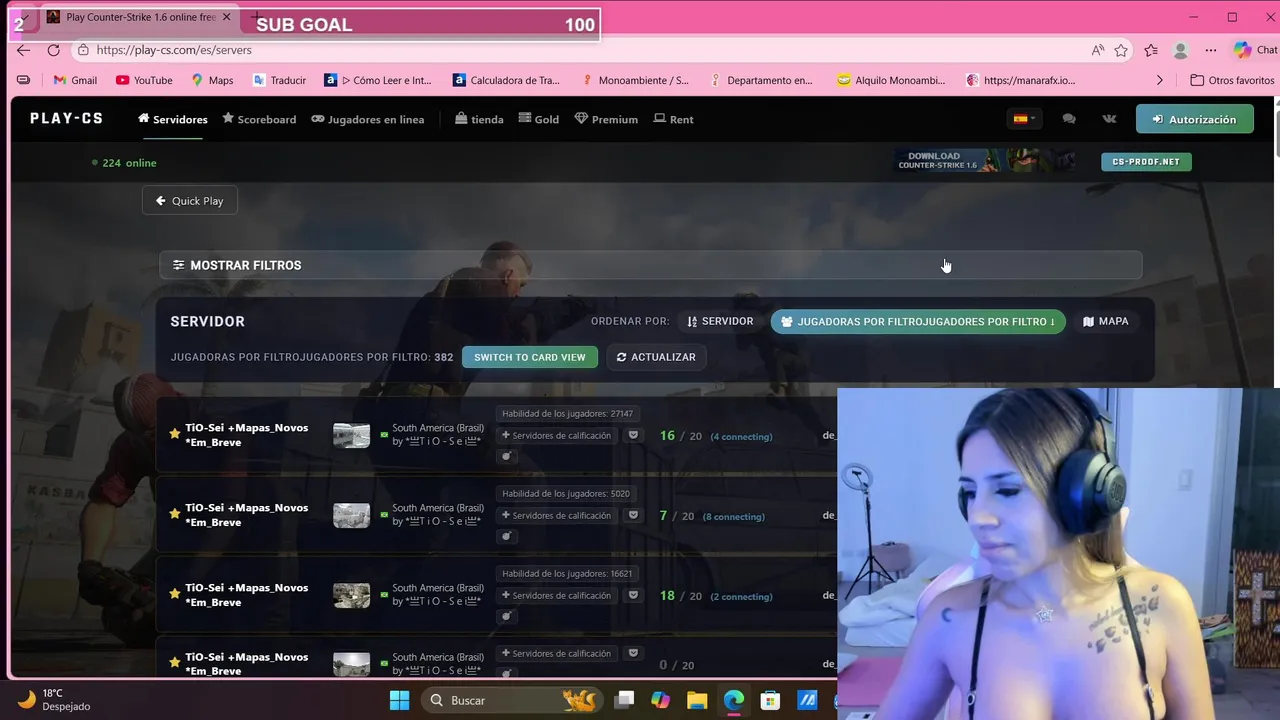Open map thumbnail of the 16/20 server
1280x720 pixels.
coord(351,435)
